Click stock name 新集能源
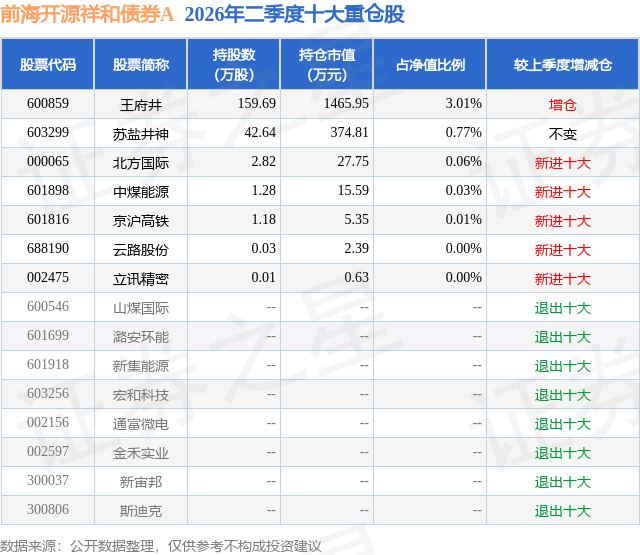 (x=141, y=366)
